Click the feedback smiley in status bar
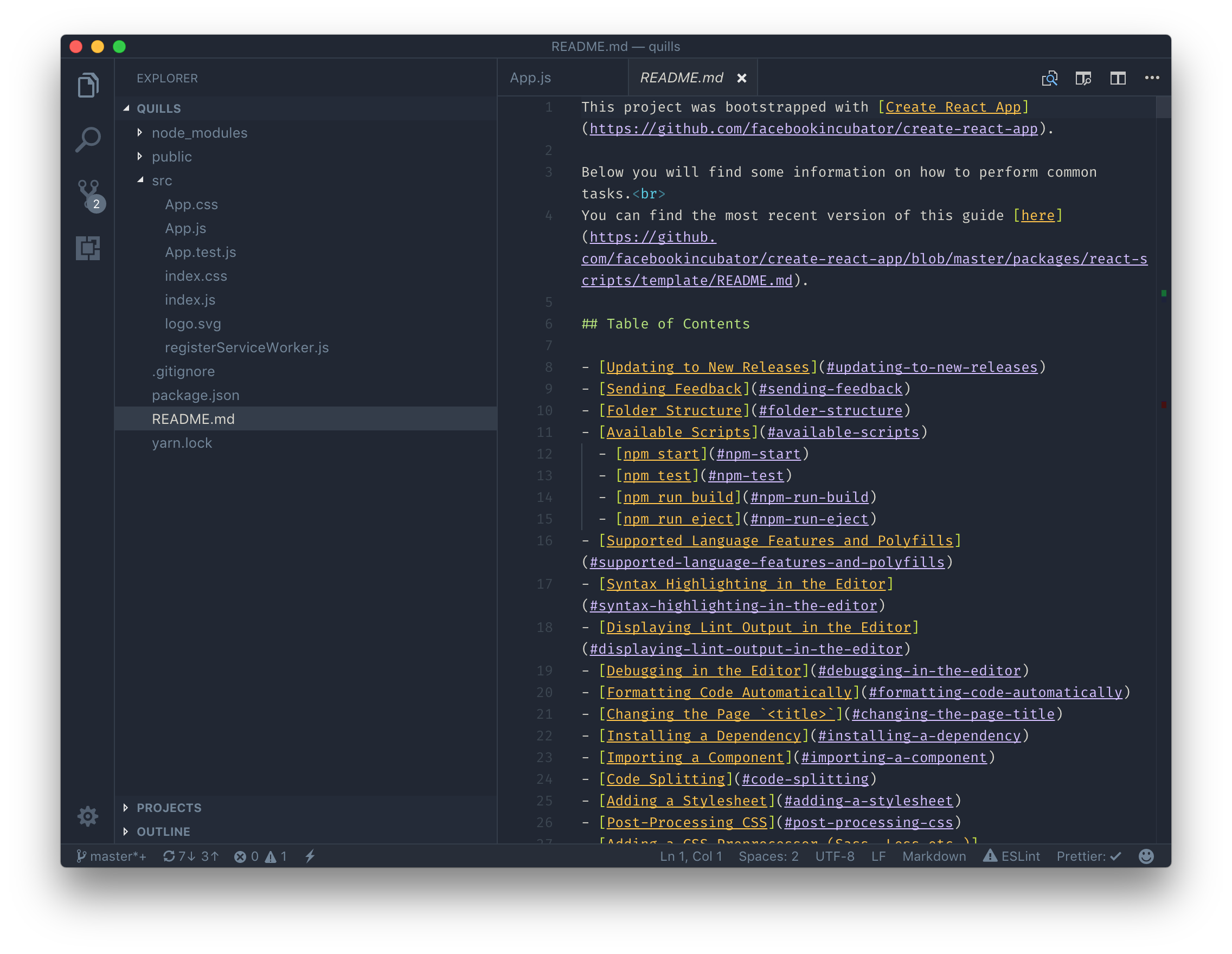The height and width of the screenshot is (954, 1232). [1146, 856]
